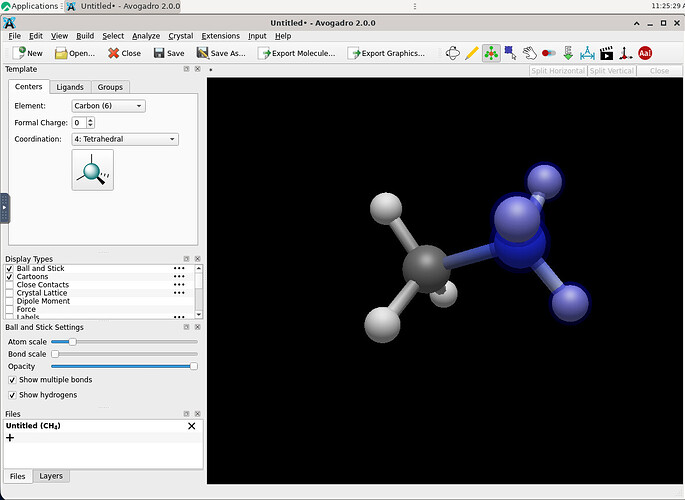Click the Close file toolbar button
Viewport: 685px width, 500px height.
point(125,53)
